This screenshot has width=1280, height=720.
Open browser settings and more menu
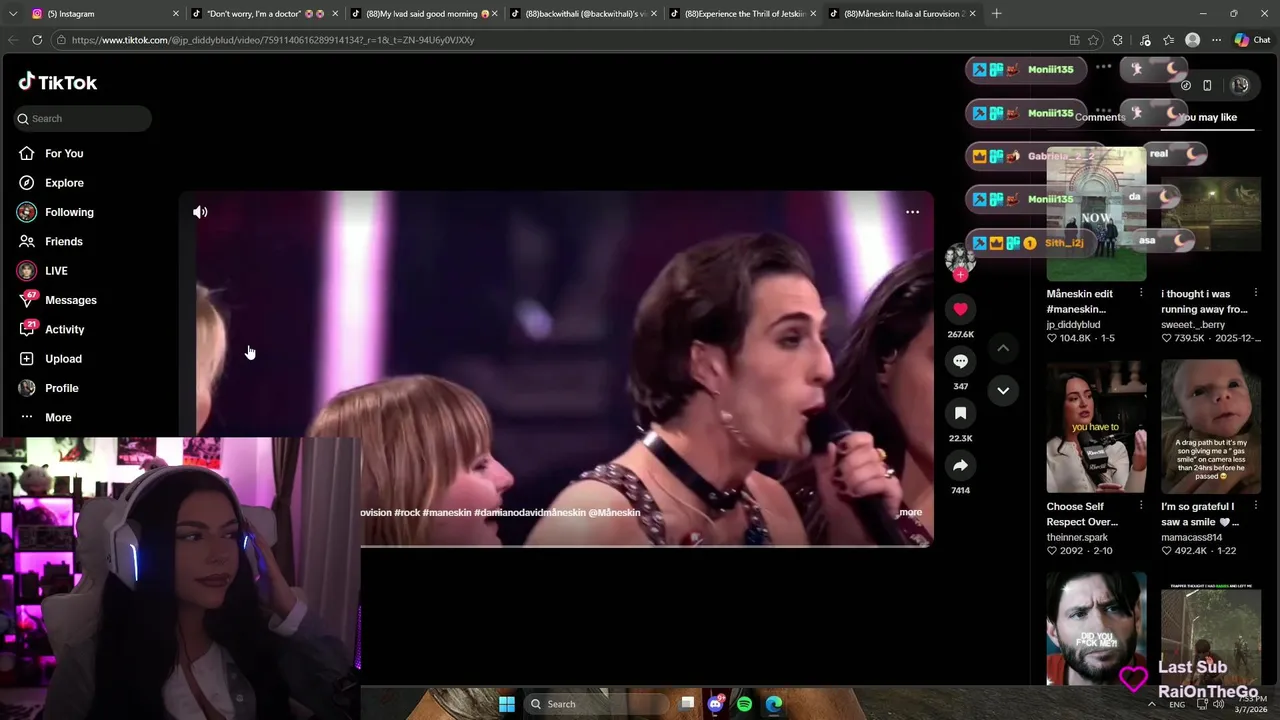(x=1216, y=40)
